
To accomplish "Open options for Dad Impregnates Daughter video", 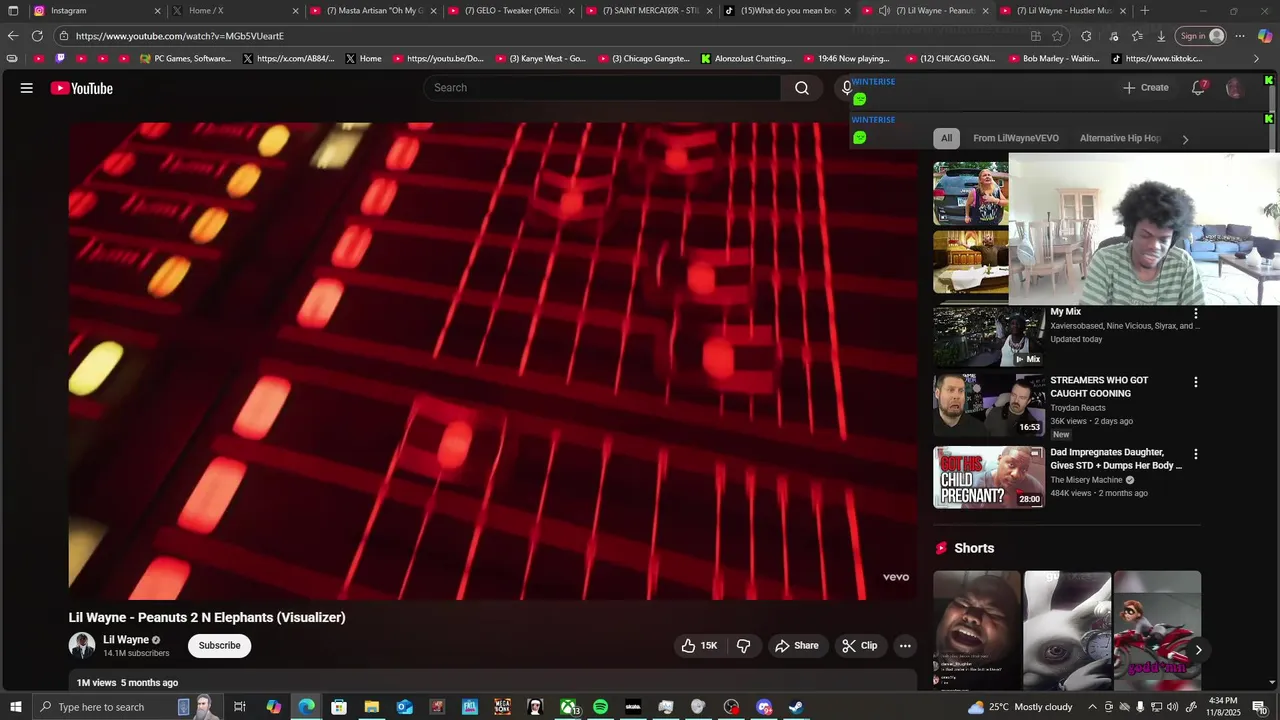I will 1195,454.
